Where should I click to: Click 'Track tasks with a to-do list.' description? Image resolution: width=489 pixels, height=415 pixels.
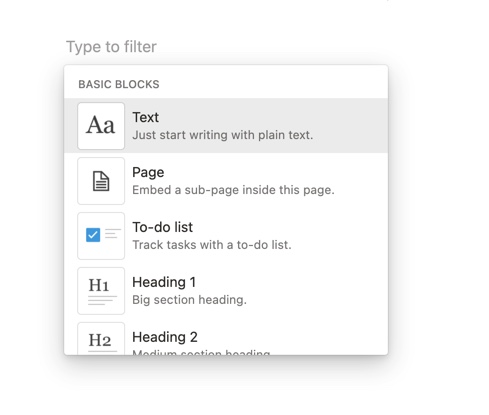(212, 245)
